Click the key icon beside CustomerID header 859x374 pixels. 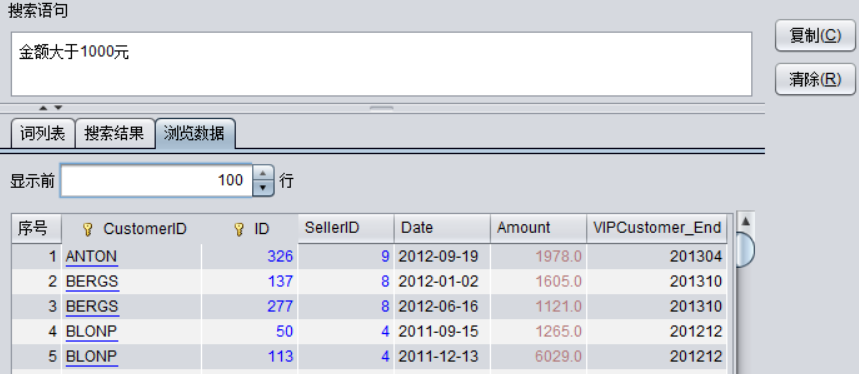pyautogui.click(x=87, y=229)
